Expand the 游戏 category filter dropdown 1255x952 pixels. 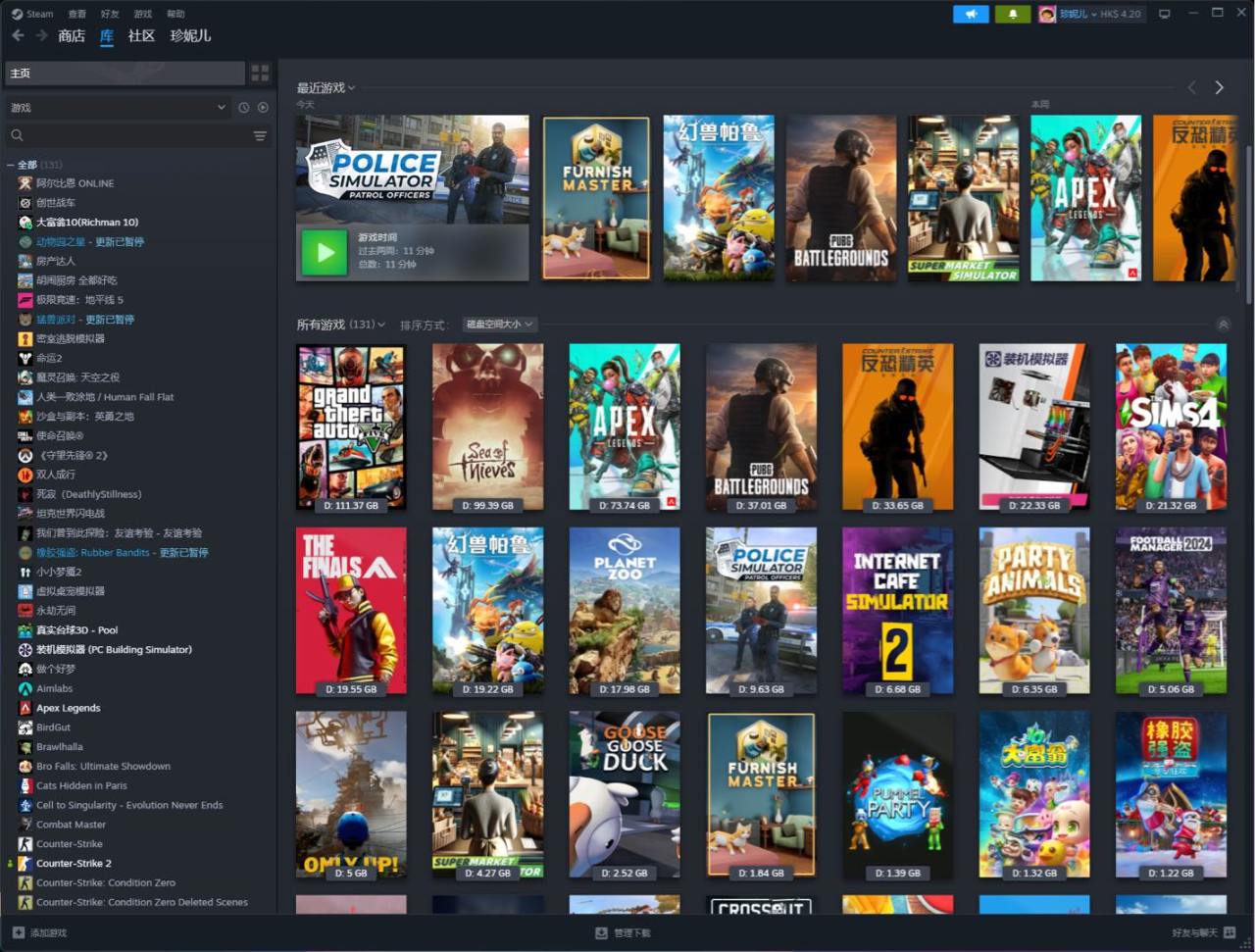[118, 107]
